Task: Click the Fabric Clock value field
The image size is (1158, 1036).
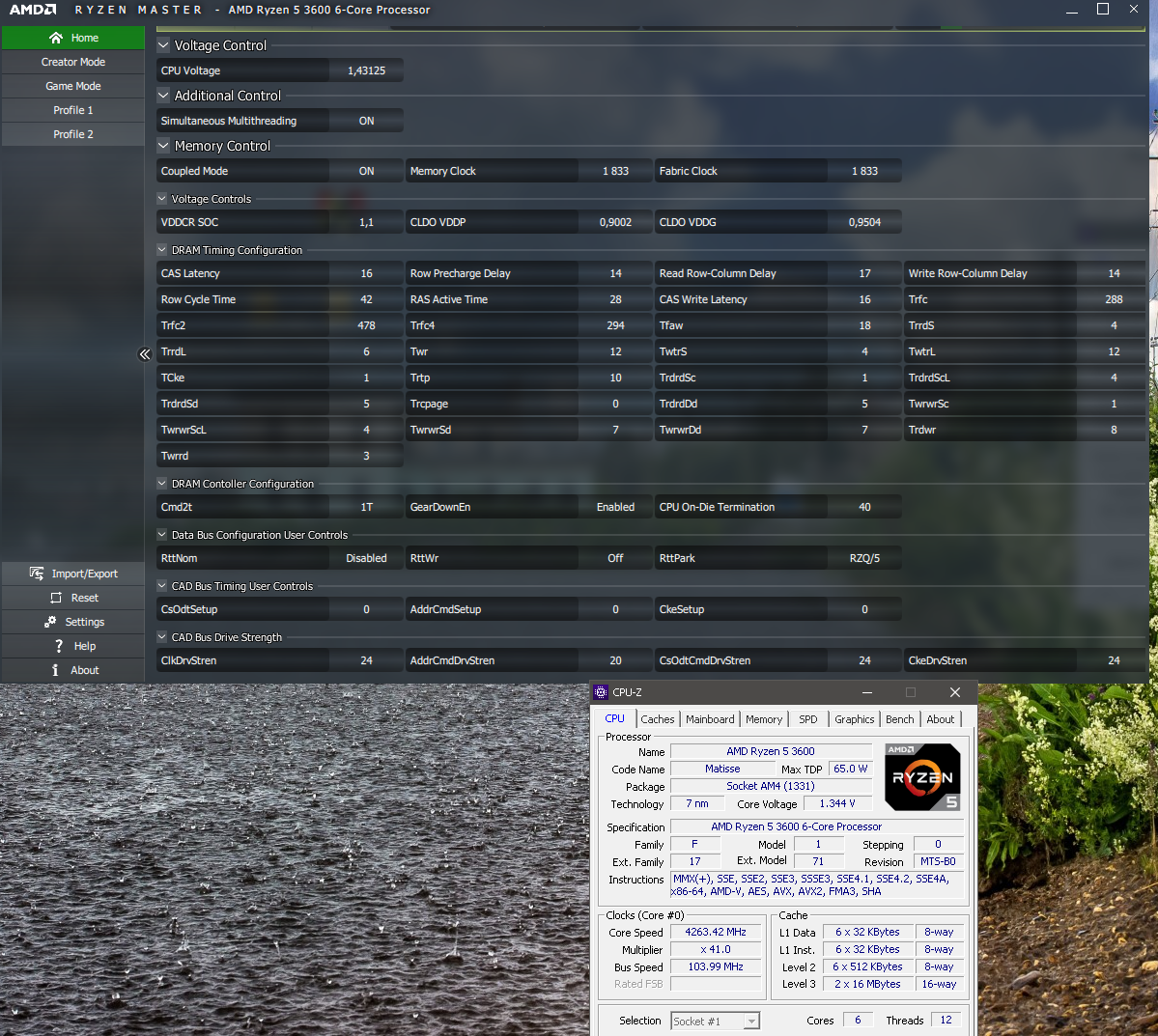Action: point(864,171)
